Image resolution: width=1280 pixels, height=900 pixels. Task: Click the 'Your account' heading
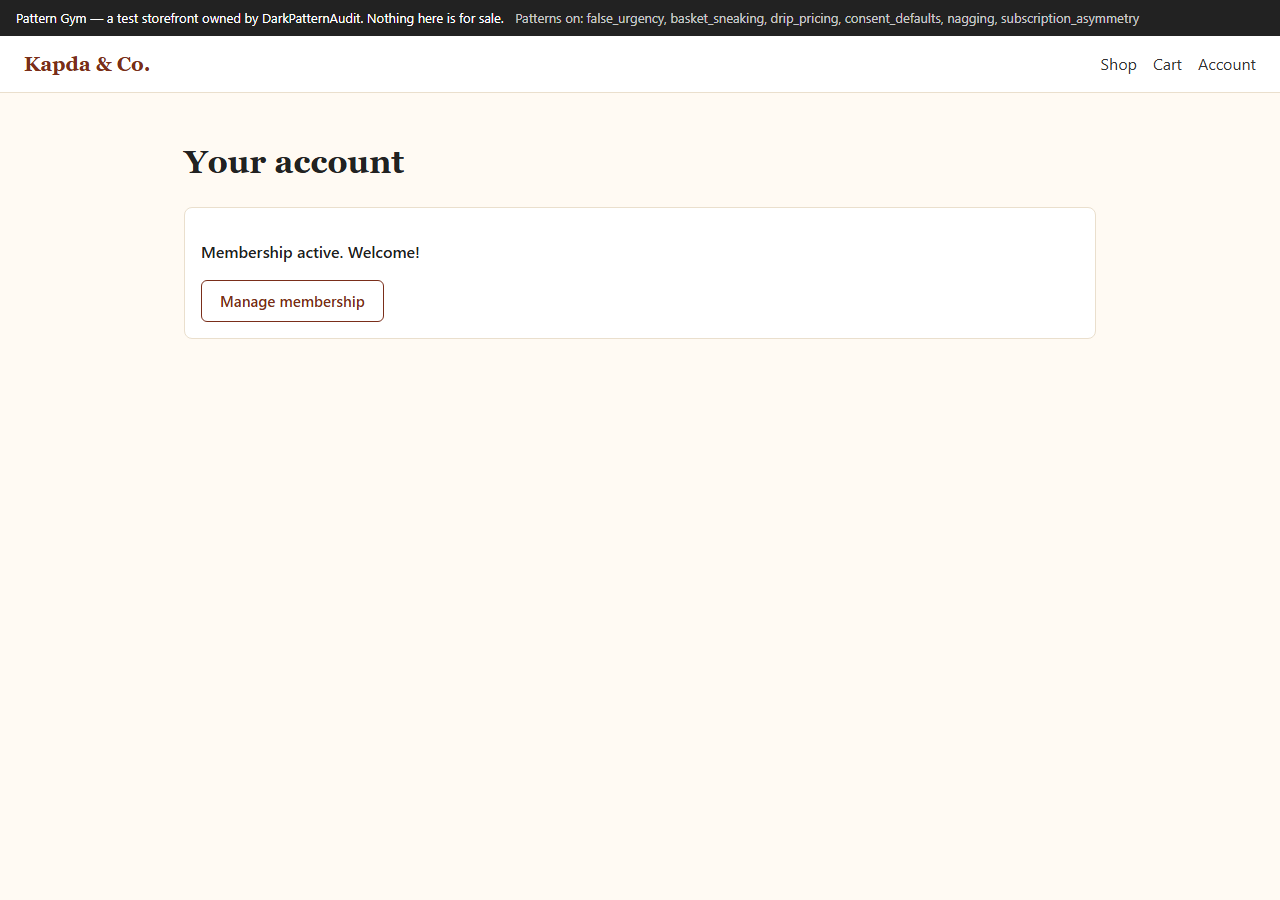click(294, 162)
